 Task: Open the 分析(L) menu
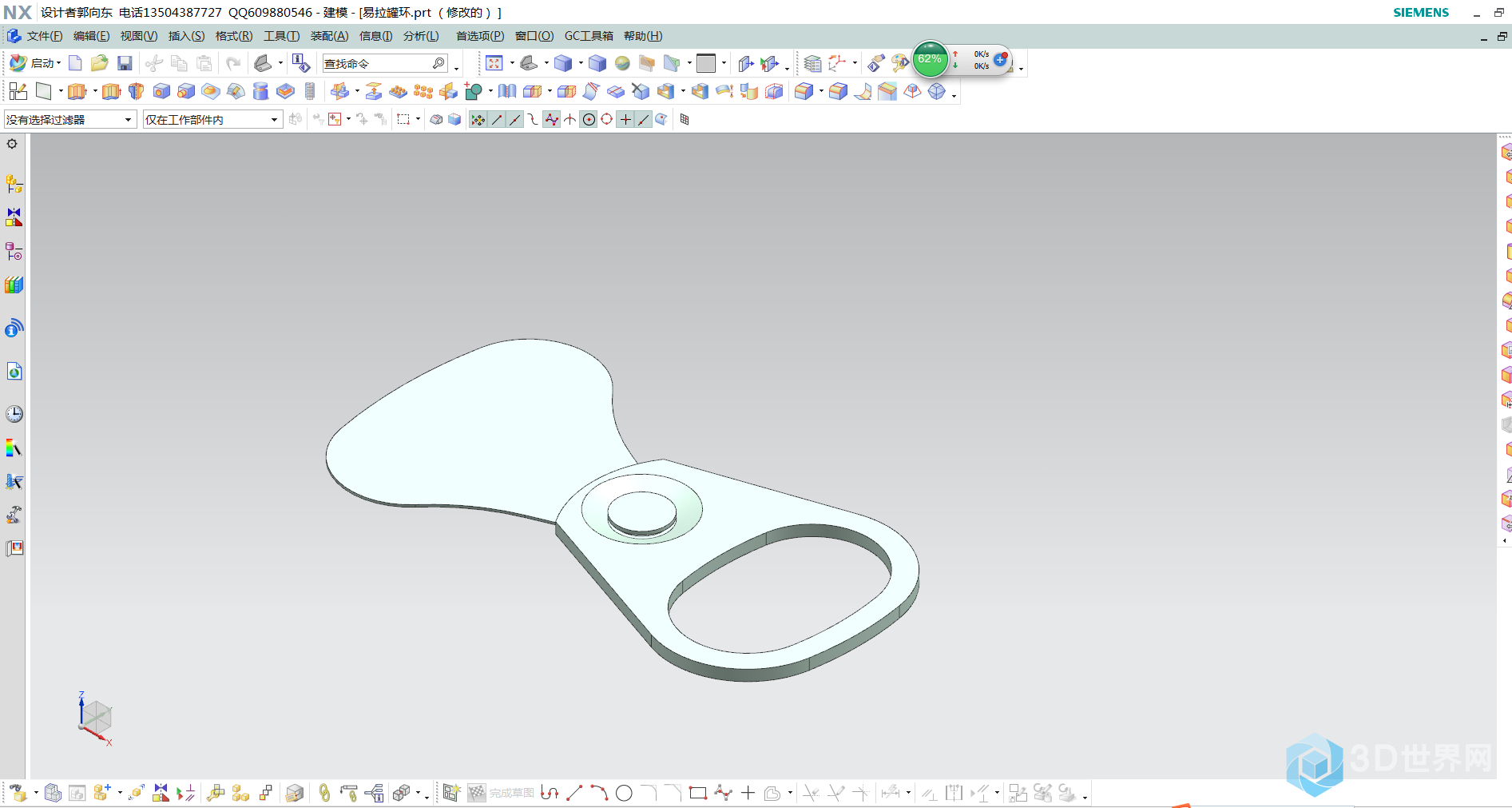421,36
